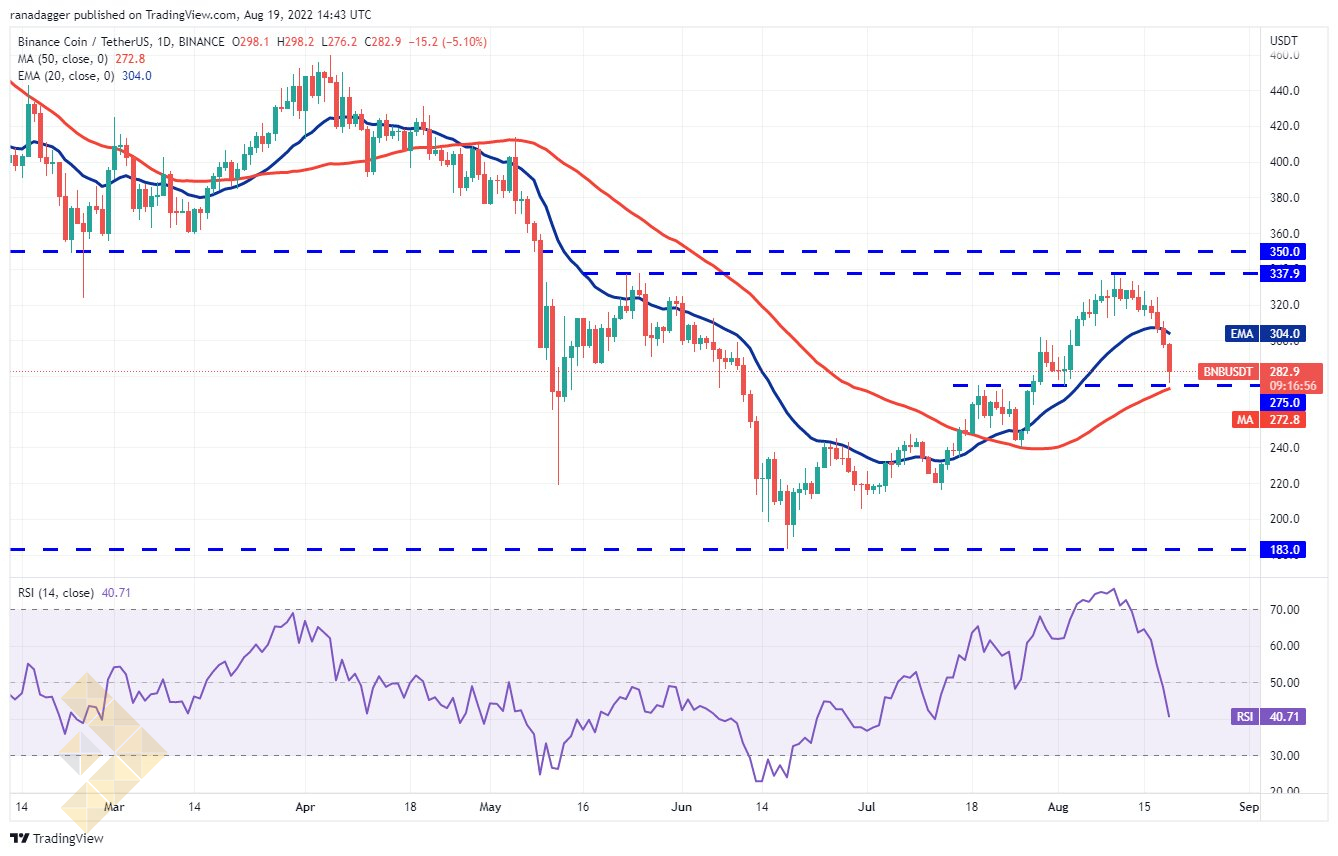Click the Binance Coin / TetherUS symbol title
Viewport: 1338px width, 856px height.
(93, 41)
